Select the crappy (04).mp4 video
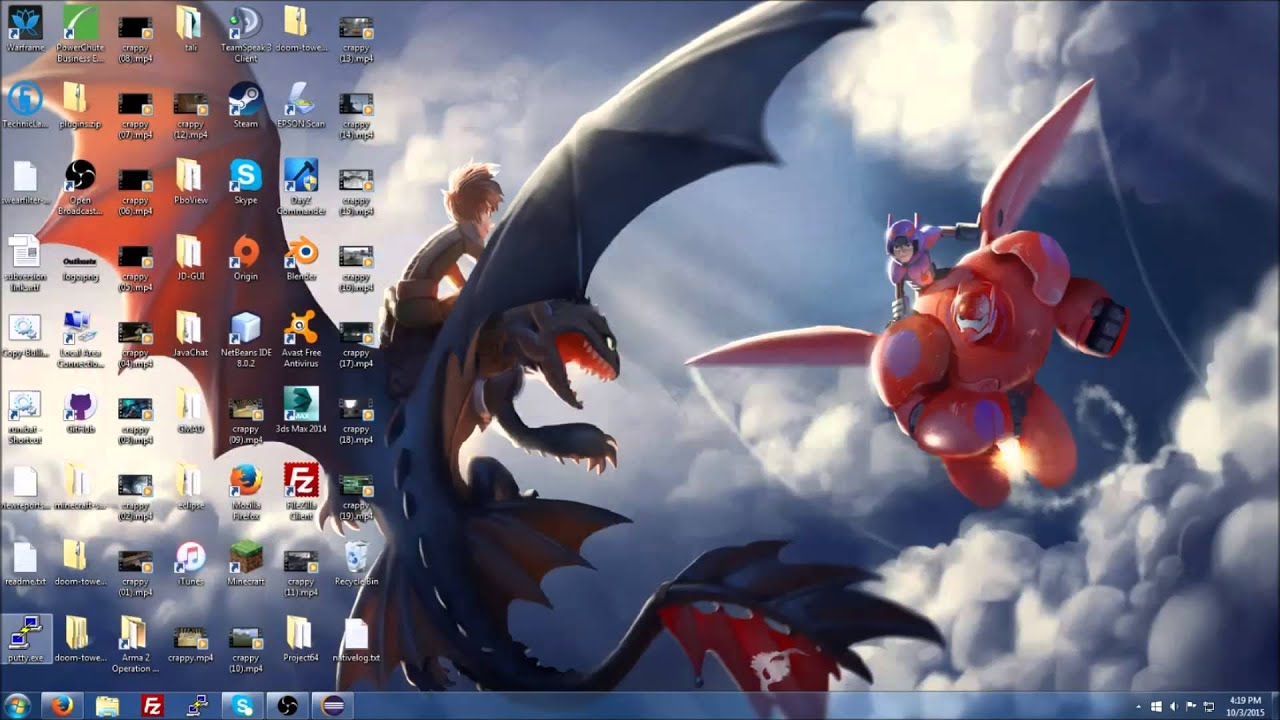Image resolution: width=1280 pixels, height=720 pixels. (x=135, y=345)
